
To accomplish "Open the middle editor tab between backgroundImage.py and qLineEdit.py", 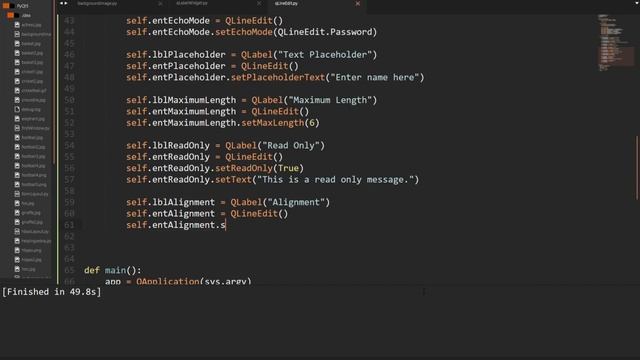I will (192, 4).
